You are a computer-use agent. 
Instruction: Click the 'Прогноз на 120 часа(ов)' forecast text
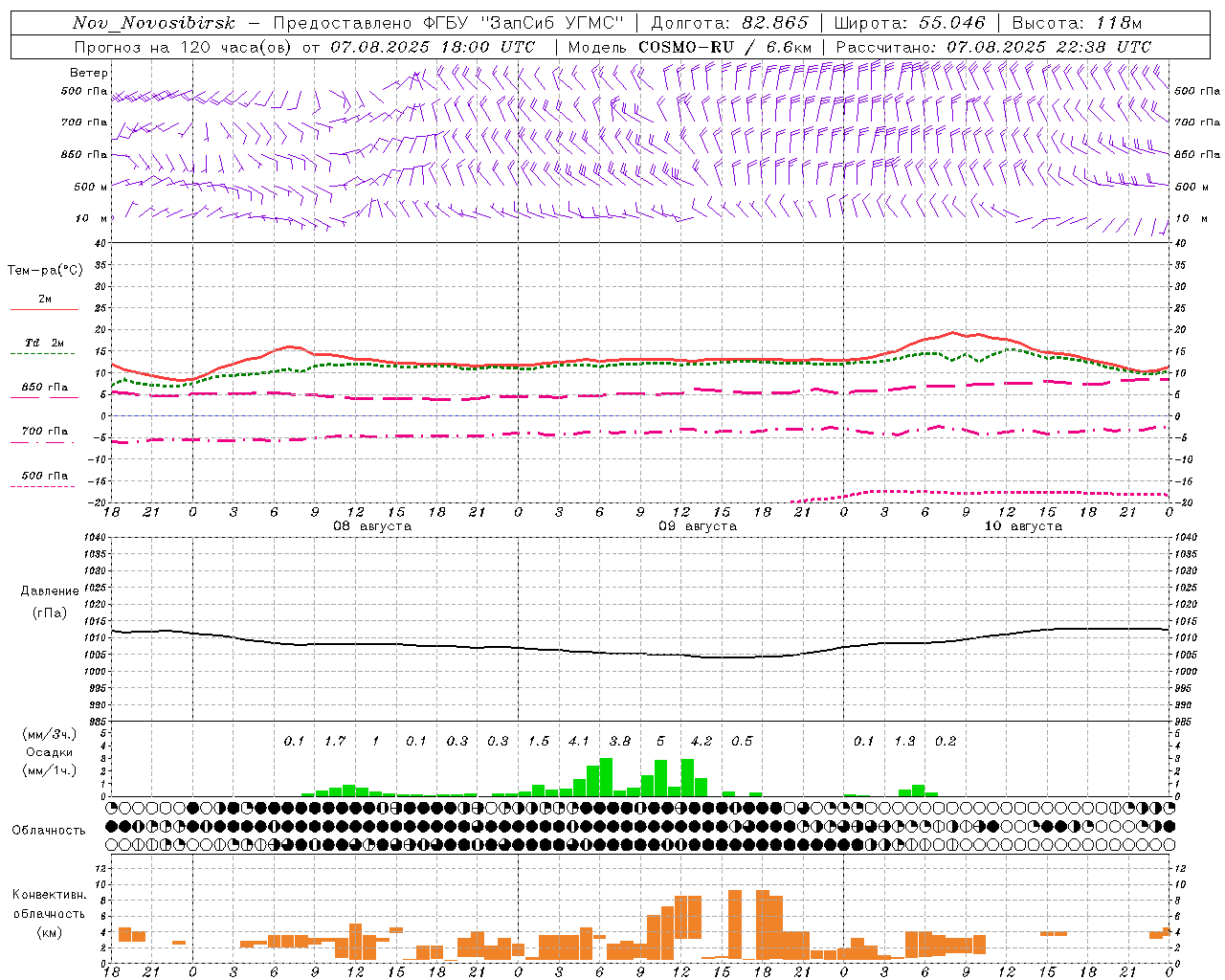click(x=184, y=46)
